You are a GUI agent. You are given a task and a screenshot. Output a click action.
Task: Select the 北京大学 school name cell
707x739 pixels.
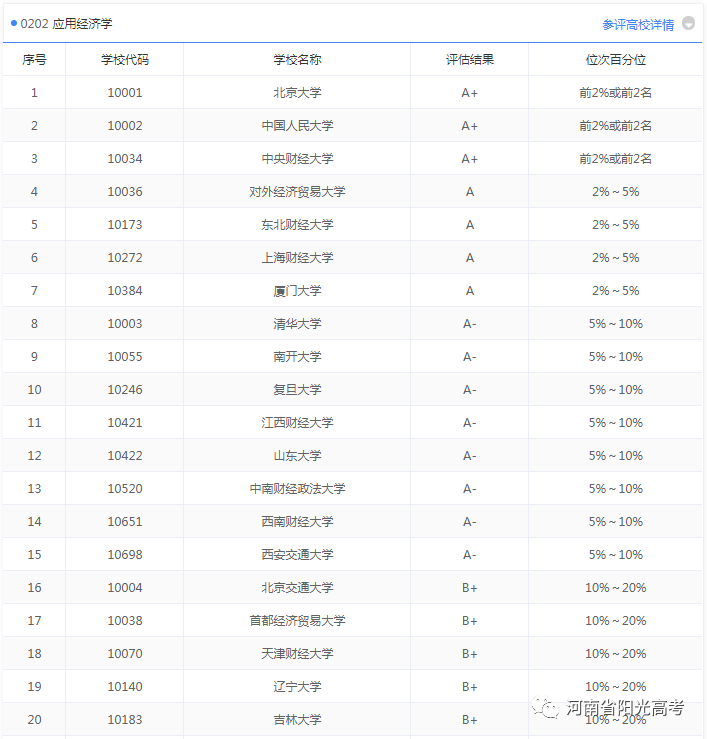coord(297,93)
